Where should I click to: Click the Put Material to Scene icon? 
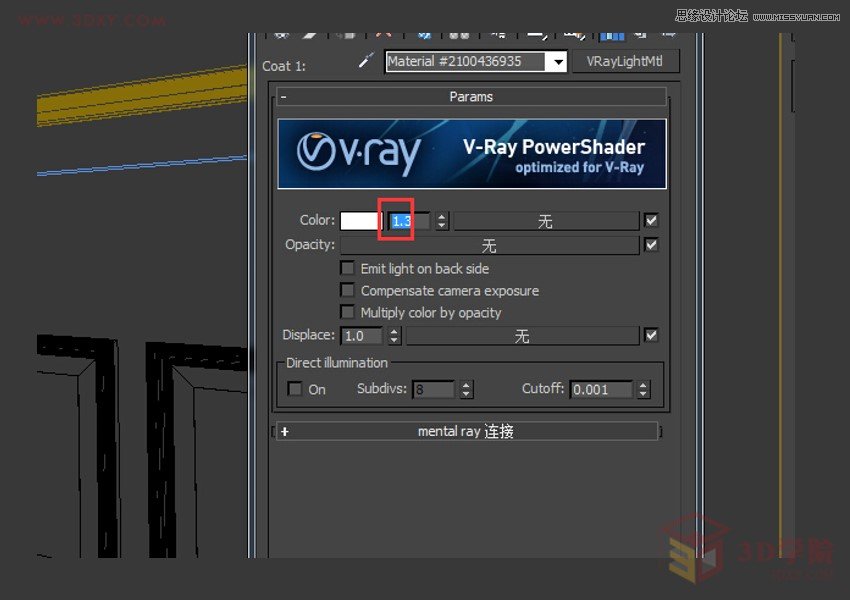pyautogui.click(x=311, y=33)
